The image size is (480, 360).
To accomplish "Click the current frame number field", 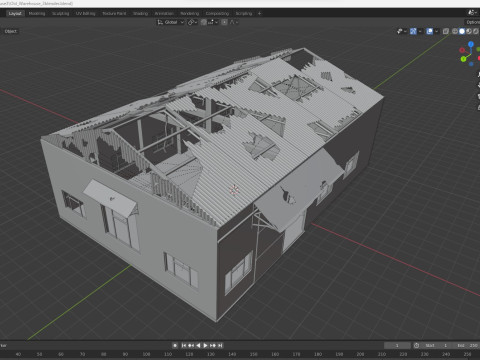I will [x=397, y=345].
